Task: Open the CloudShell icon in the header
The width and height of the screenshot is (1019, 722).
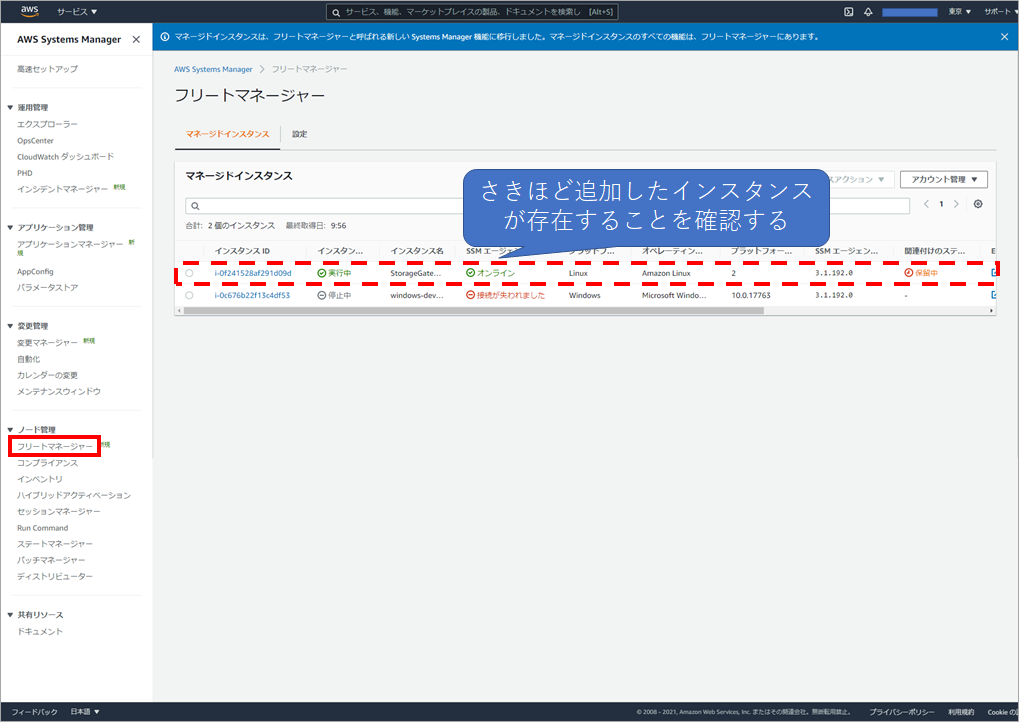Action: point(848,12)
